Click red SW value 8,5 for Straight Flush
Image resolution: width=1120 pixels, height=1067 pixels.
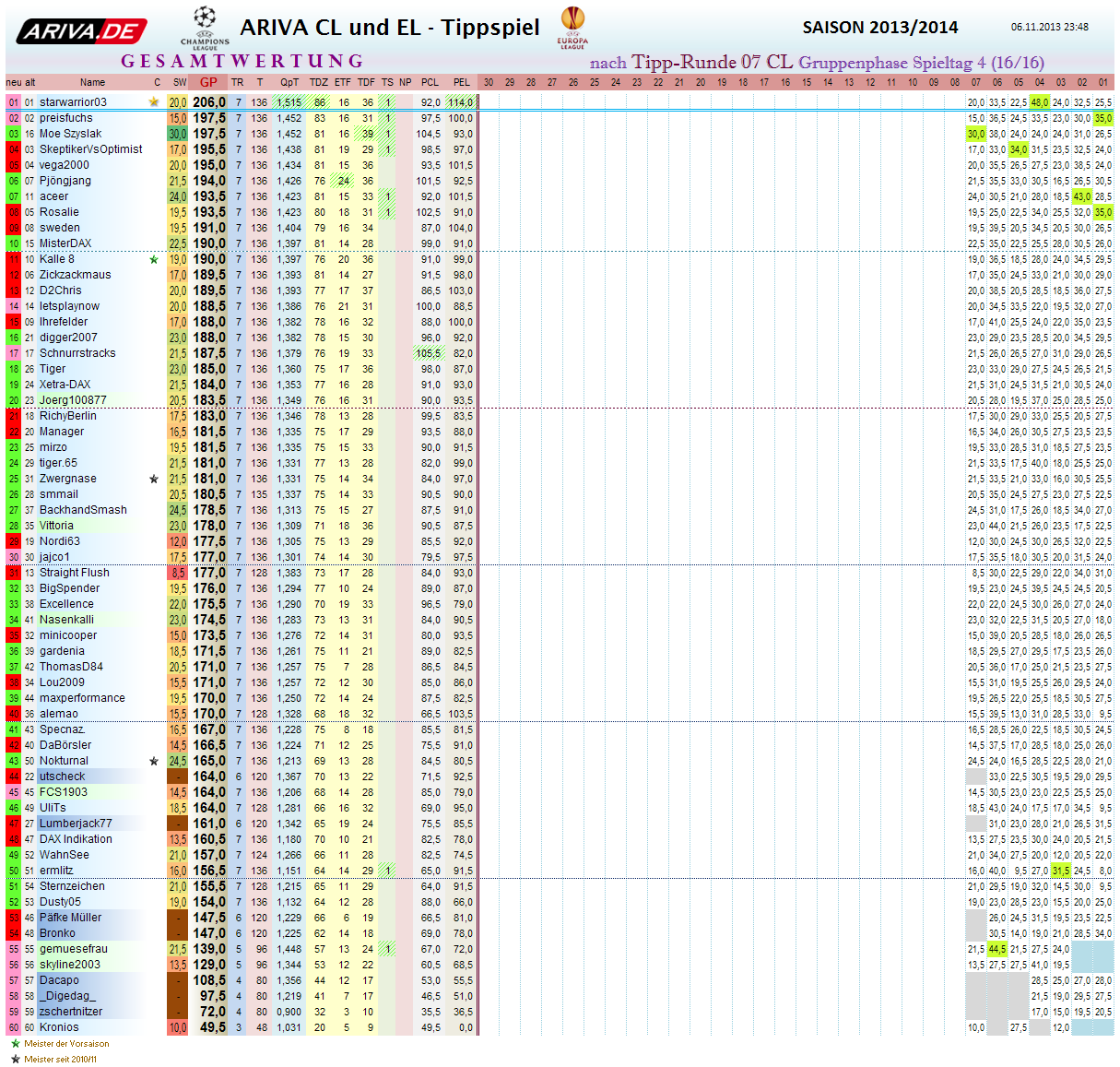[178, 573]
